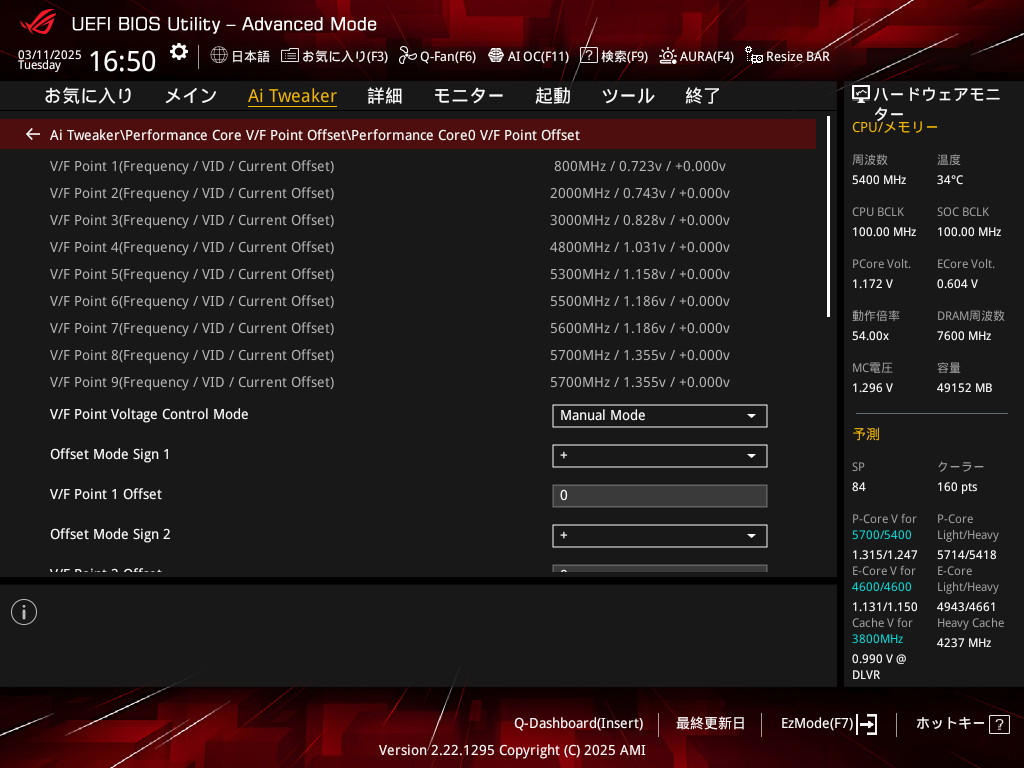This screenshot has height=768, width=1024.
Task: Click the Offset Mode Sign 1 label
Action: click(x=110, y=455)
